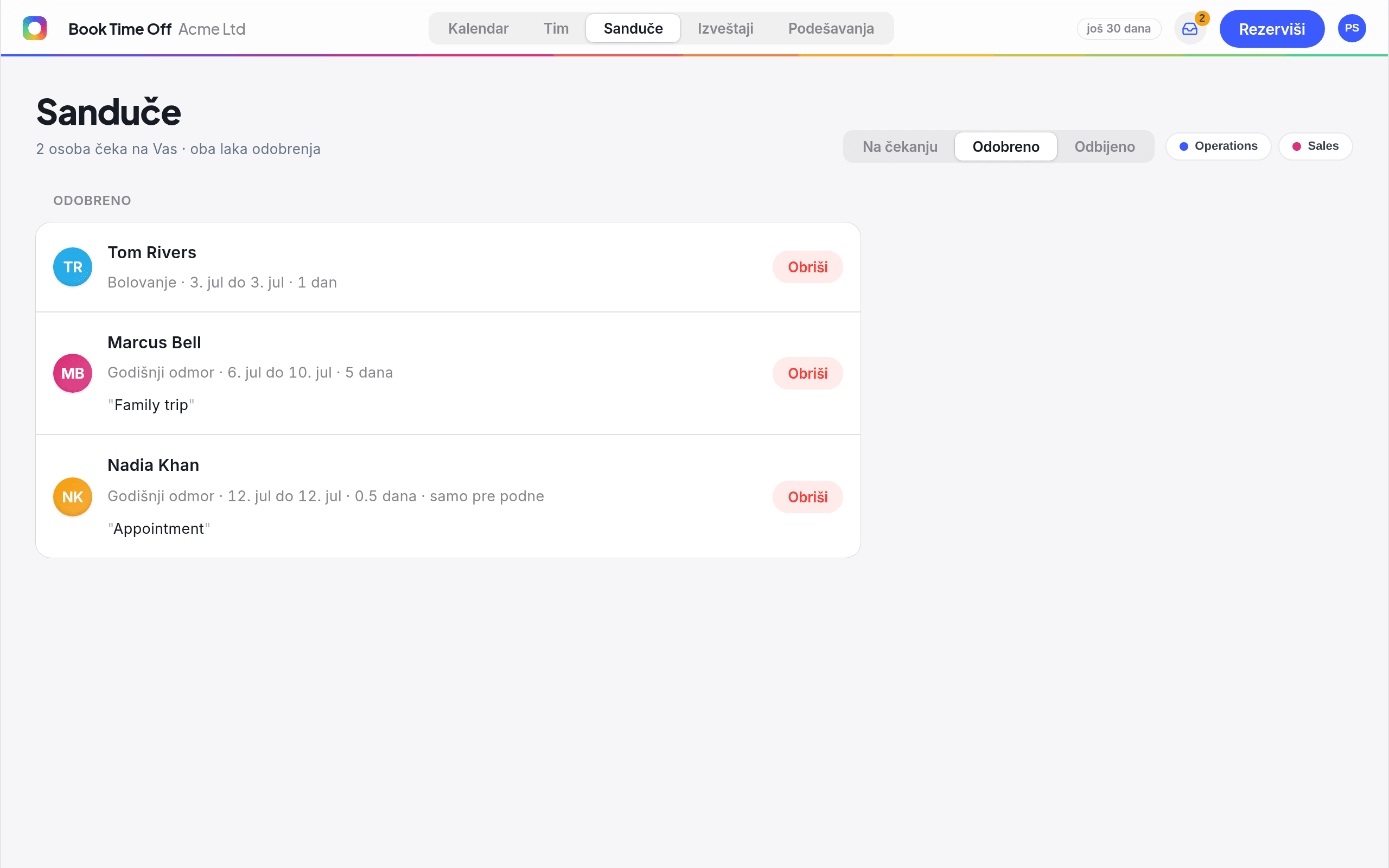Click Marcus Bell's MB avatar
Screen dimensions: 1389x868
73,373
